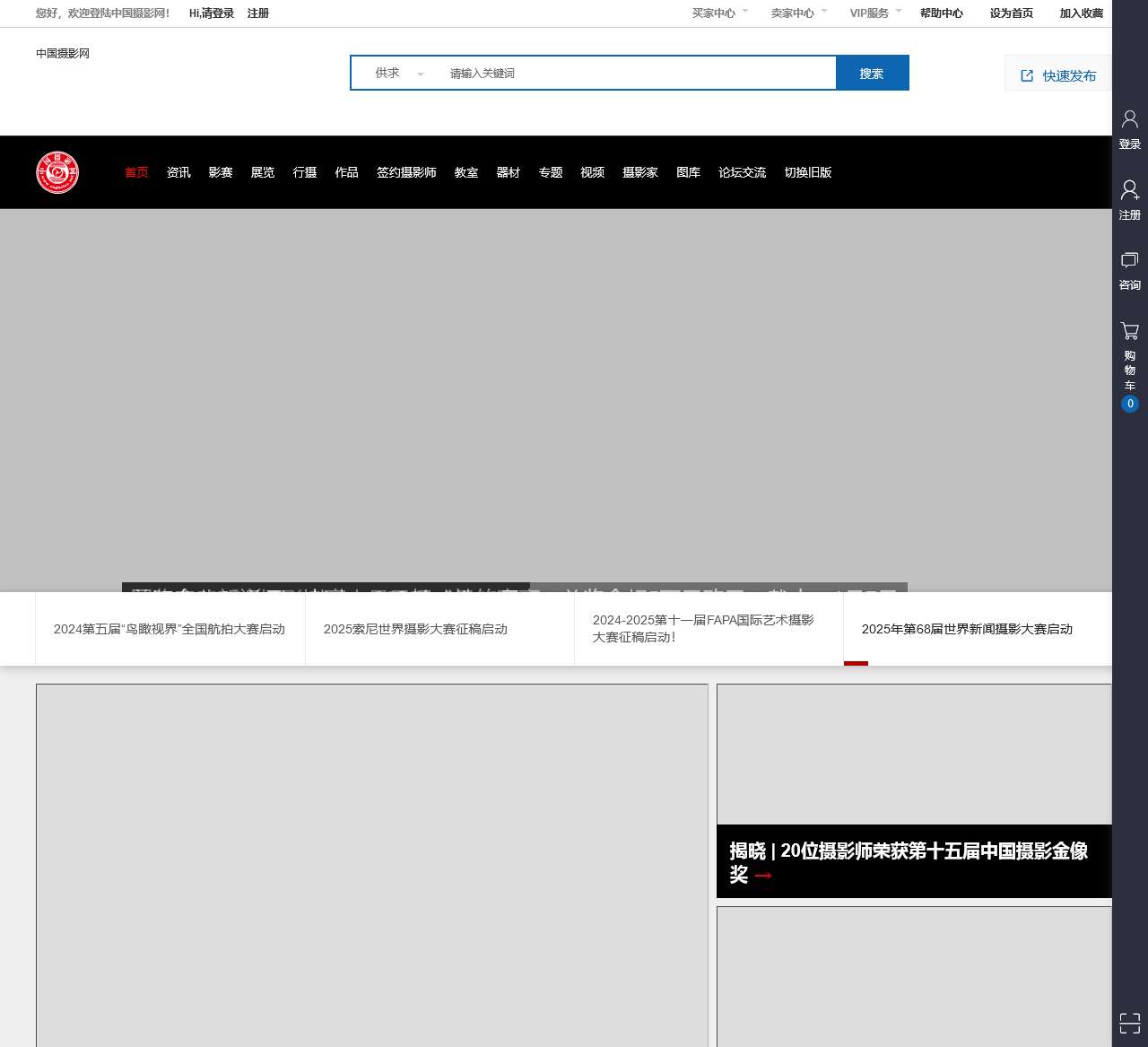This screenshot has width=1148, height=1047.
Task: Click the 快速发布 button
Action: point(1058,74)
